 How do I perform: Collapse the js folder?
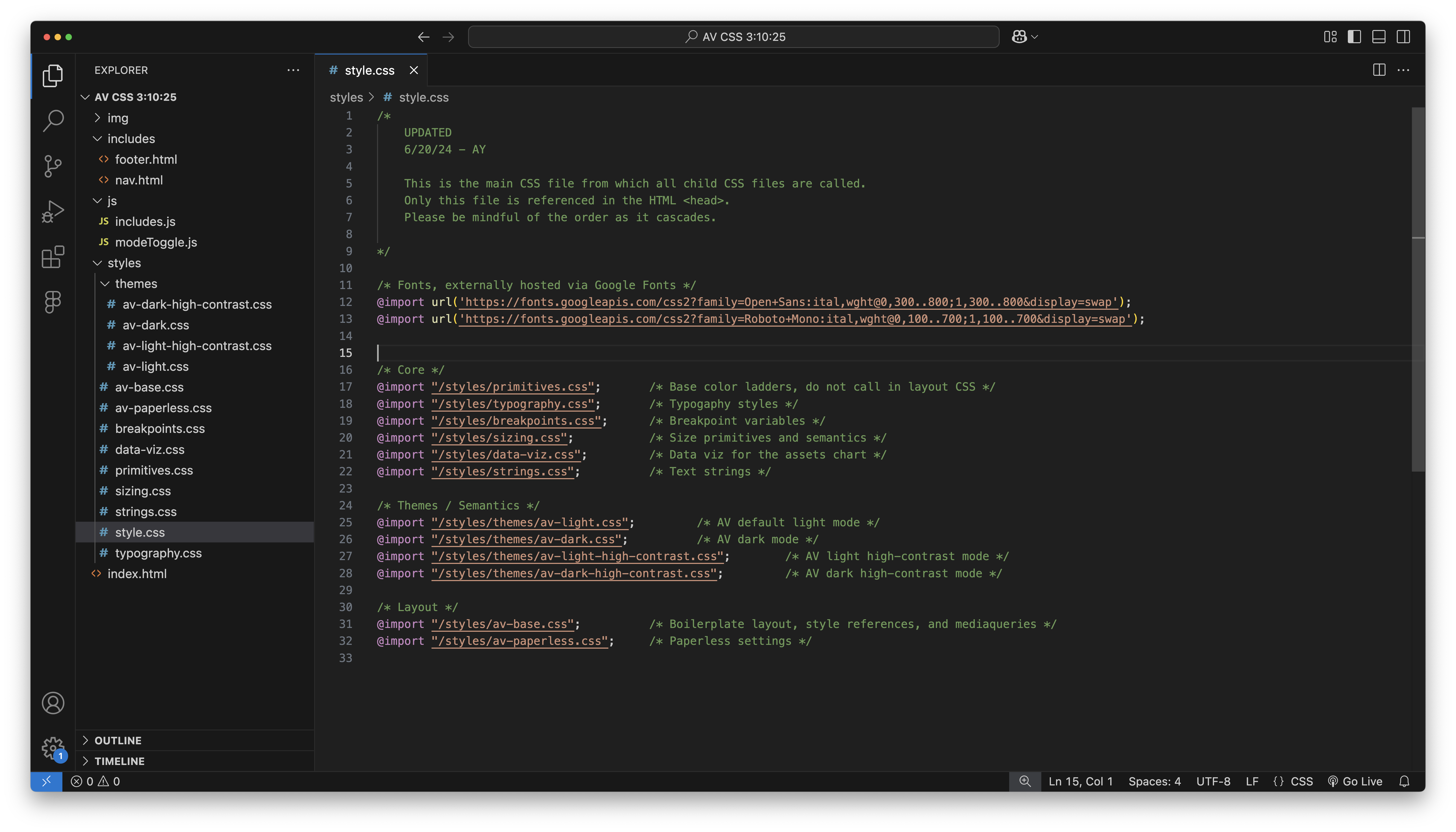97,201
